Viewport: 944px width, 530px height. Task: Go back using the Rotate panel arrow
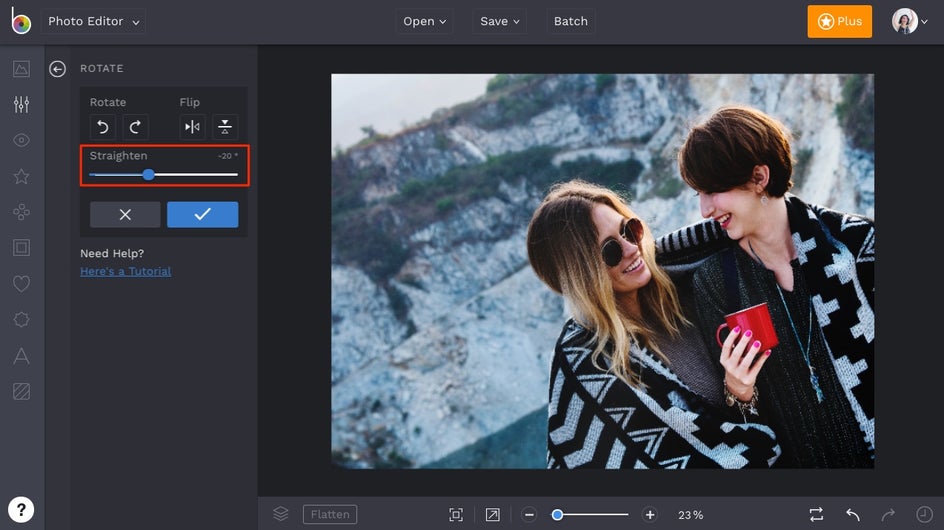(57, 69)
